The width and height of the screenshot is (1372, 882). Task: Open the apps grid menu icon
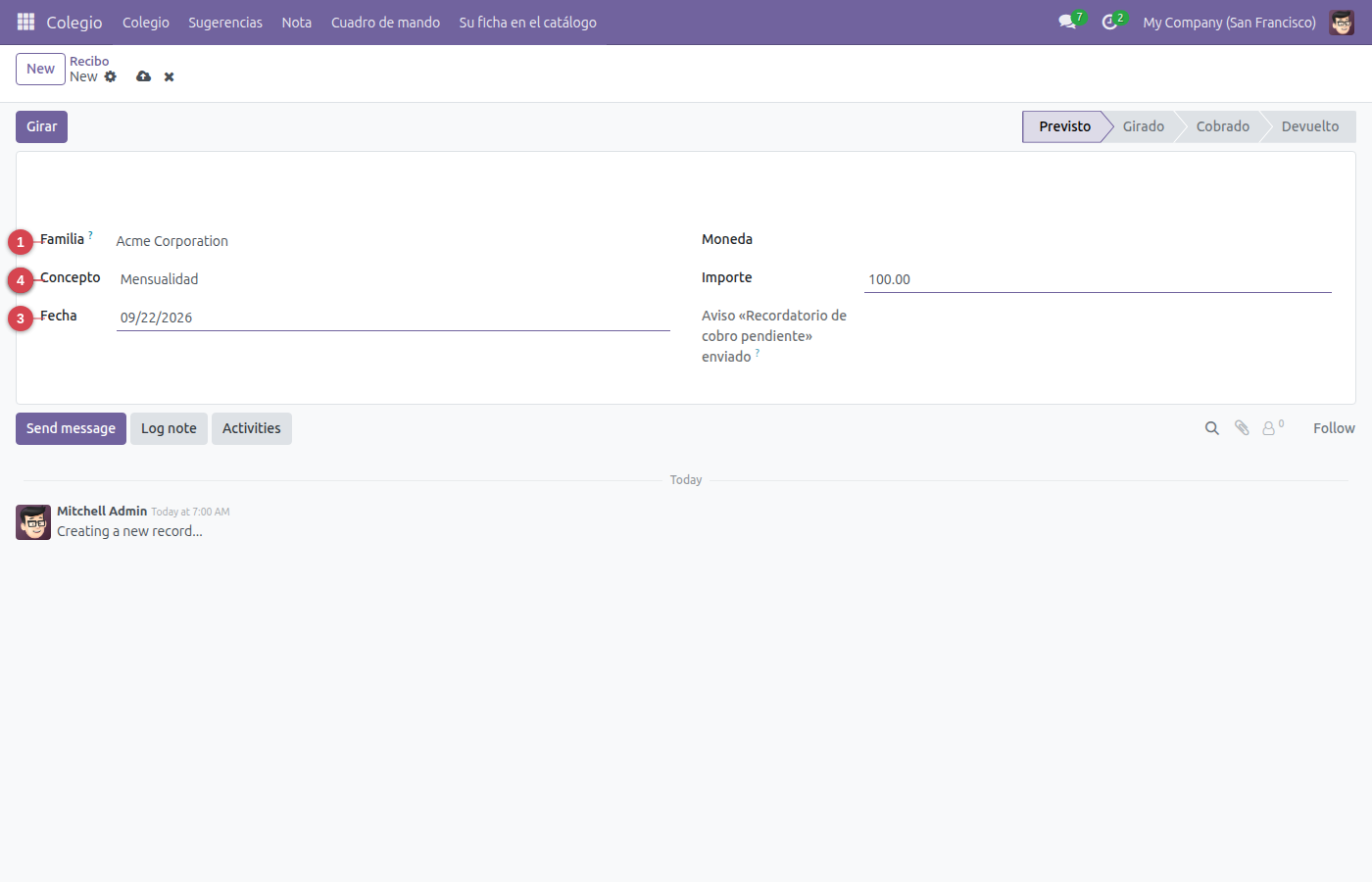(25, 22)
